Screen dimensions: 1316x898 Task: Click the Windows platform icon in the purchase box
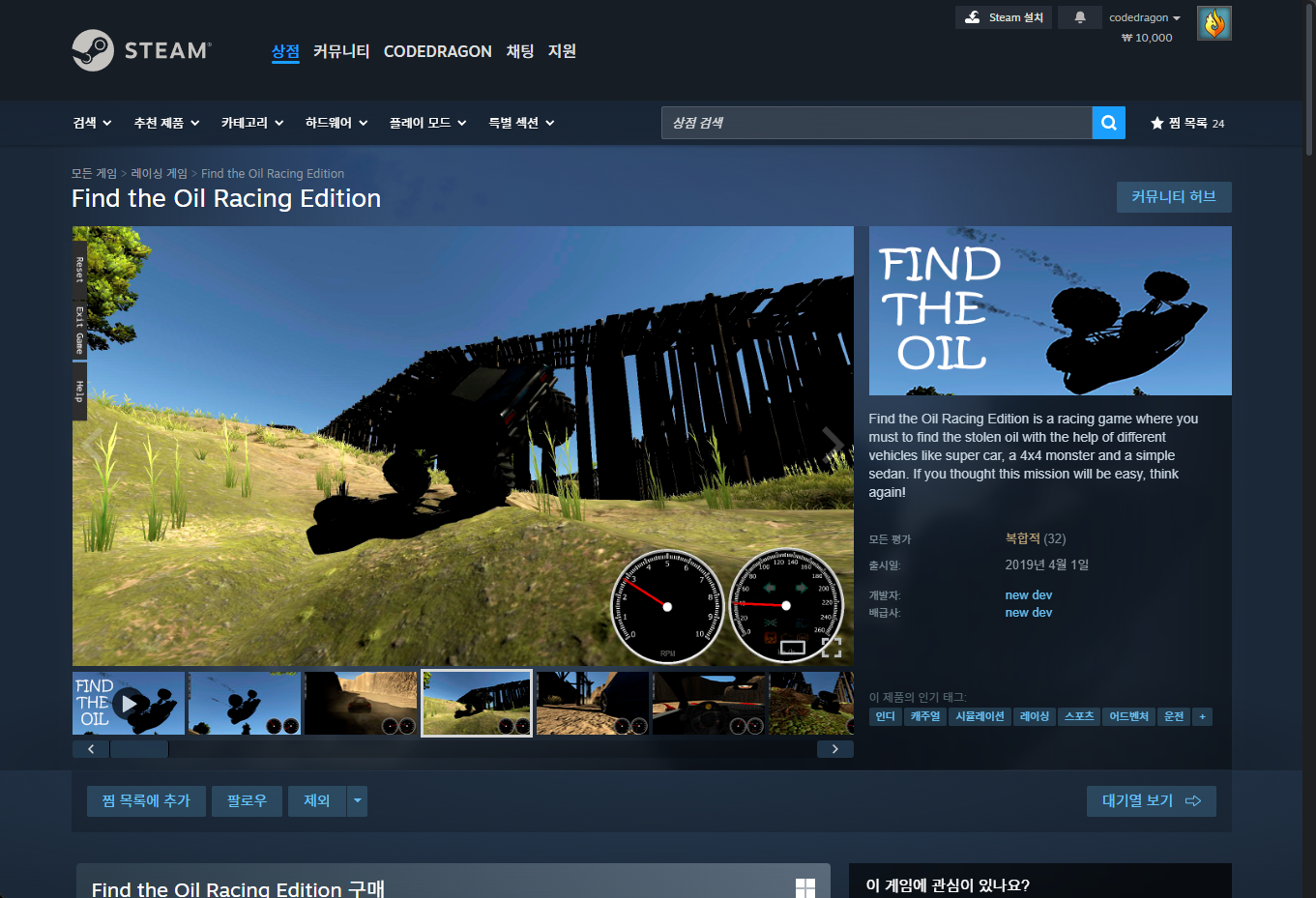click(x=804, y=887)
